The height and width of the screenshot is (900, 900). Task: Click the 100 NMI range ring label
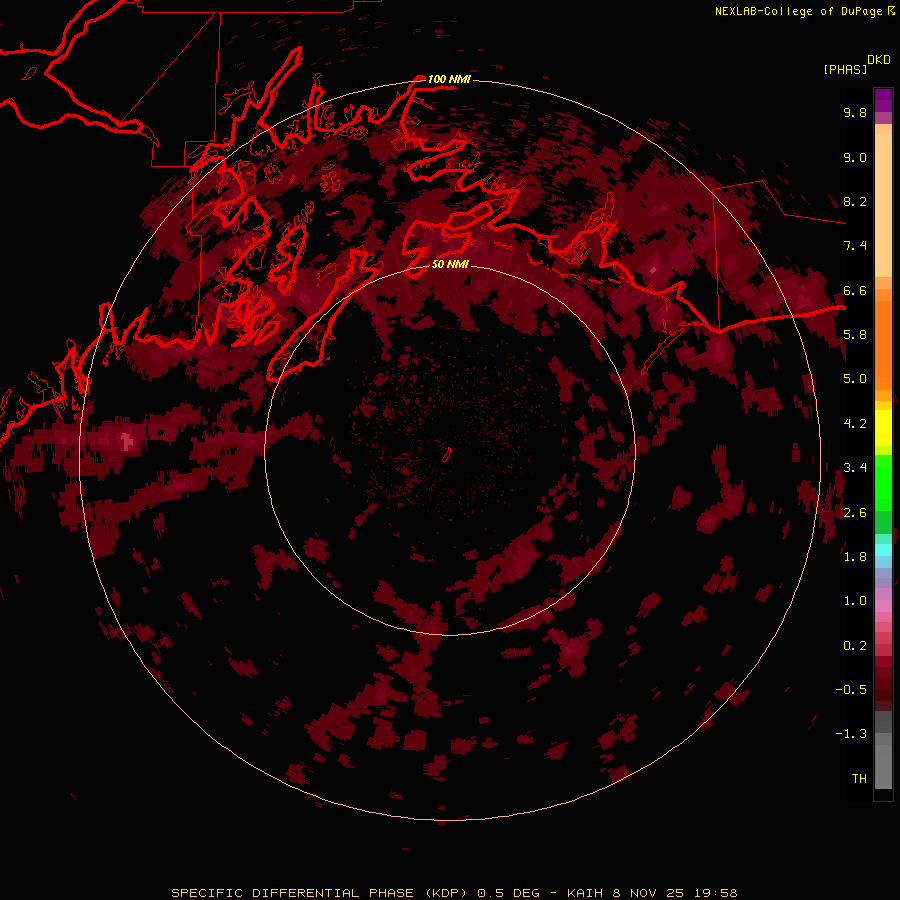[449, 79]
